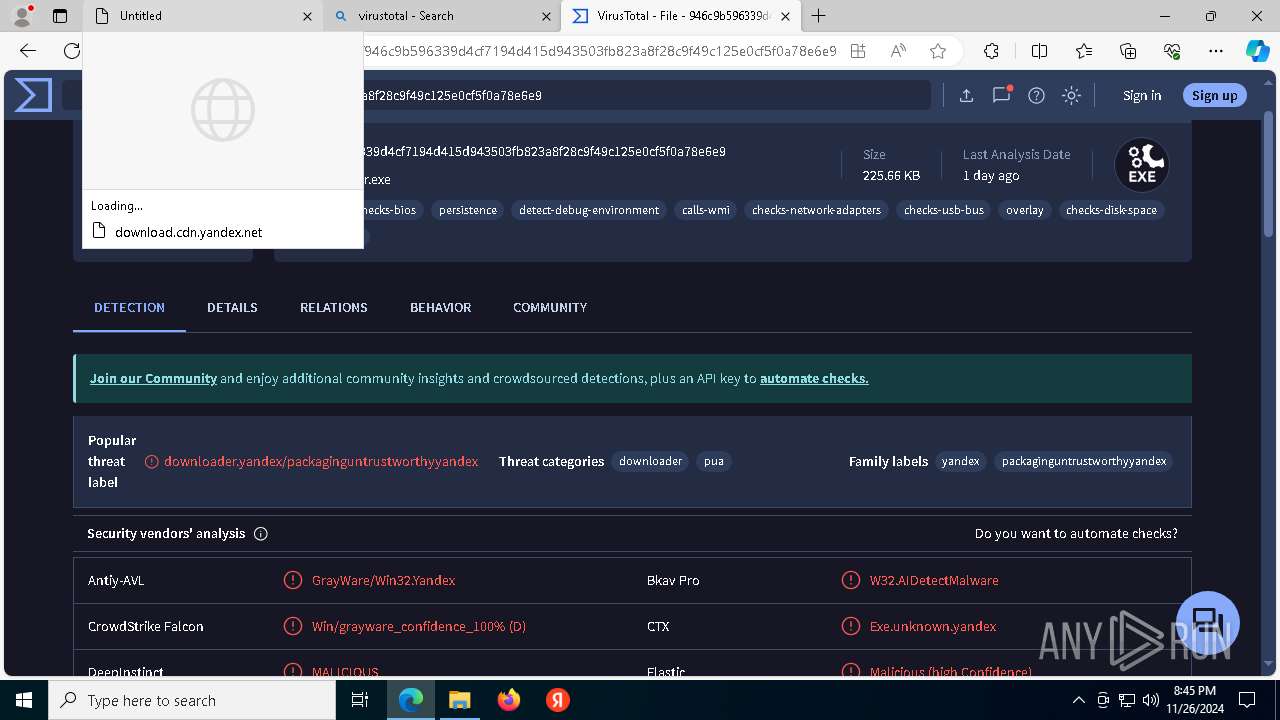1280x720 pixels.
Task: Open the Extensions puzzle icon
Action: 991,51
